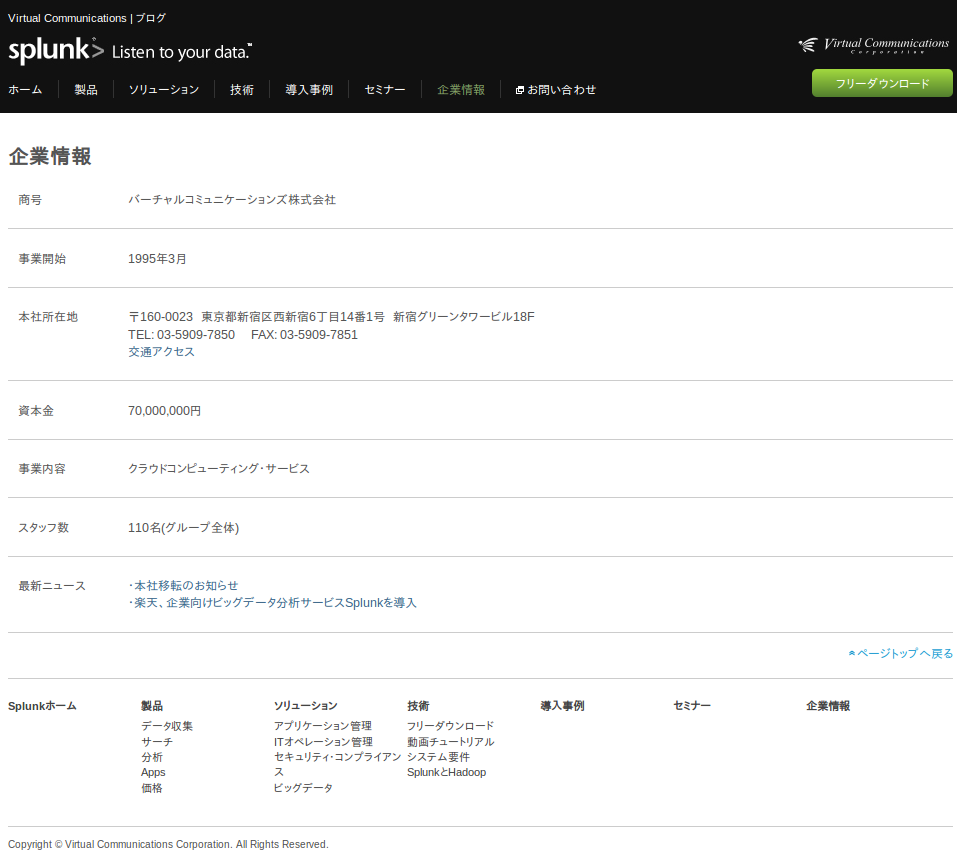
Task: Click the Virtual Communications Corporation logo
Action: tap(873, 45)
